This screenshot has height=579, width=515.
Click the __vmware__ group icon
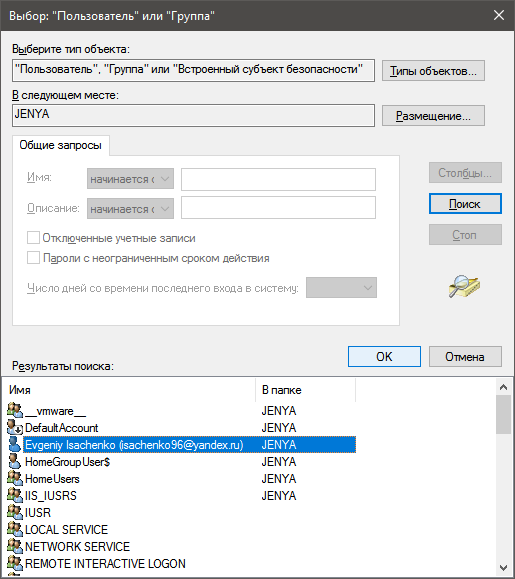tap(15, 411)
